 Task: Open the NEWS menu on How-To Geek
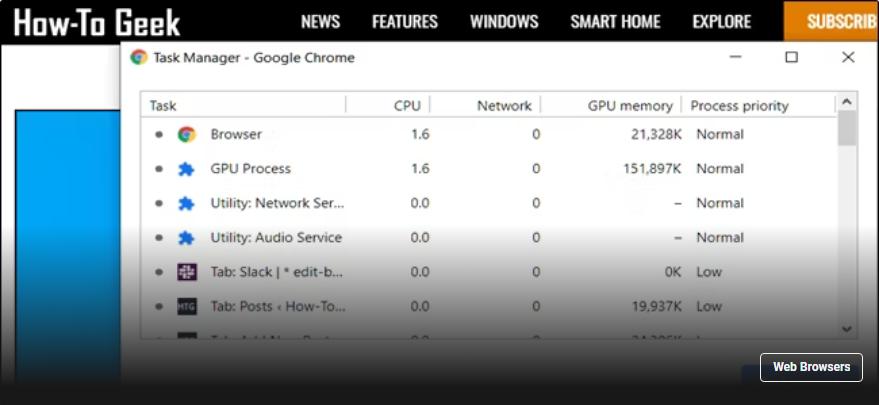pos(320,22)
